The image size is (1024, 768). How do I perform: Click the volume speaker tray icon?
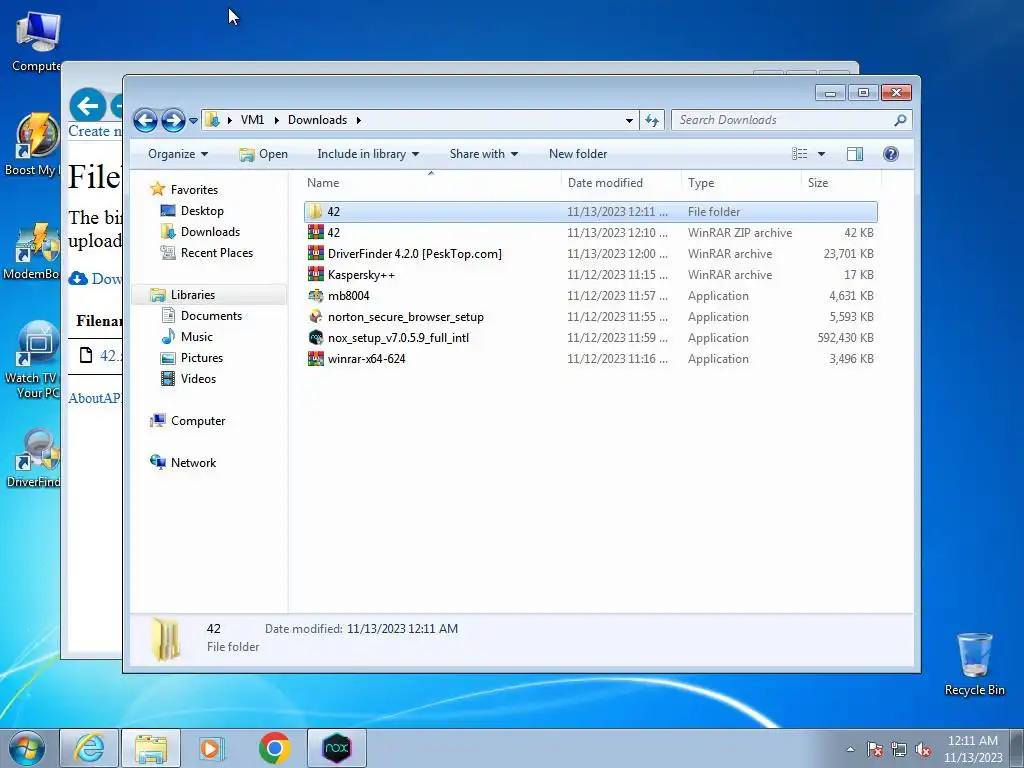pyautogui.click(x=923, y=749)
